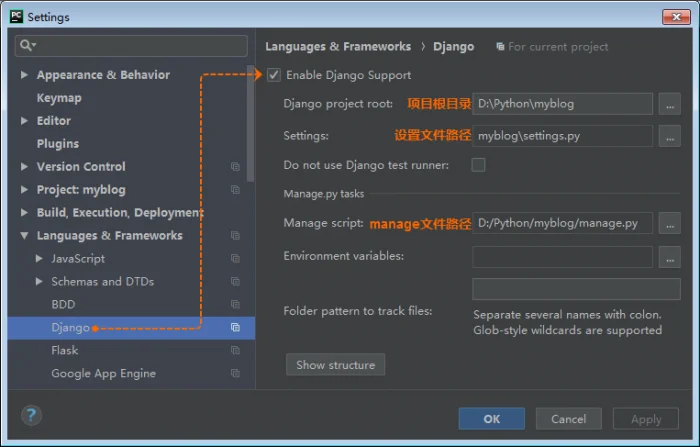
Task: Click the Editor label
Action: tap(54, 121)
